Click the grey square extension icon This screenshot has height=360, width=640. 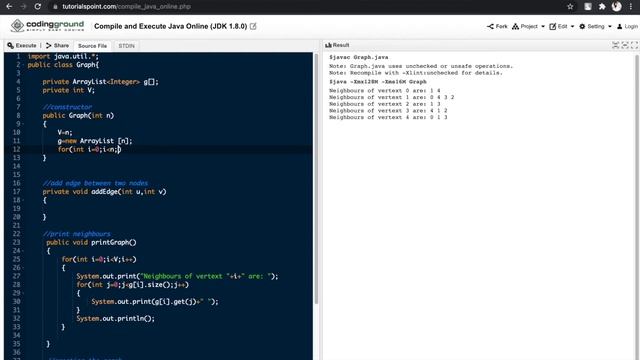(588, 7)
